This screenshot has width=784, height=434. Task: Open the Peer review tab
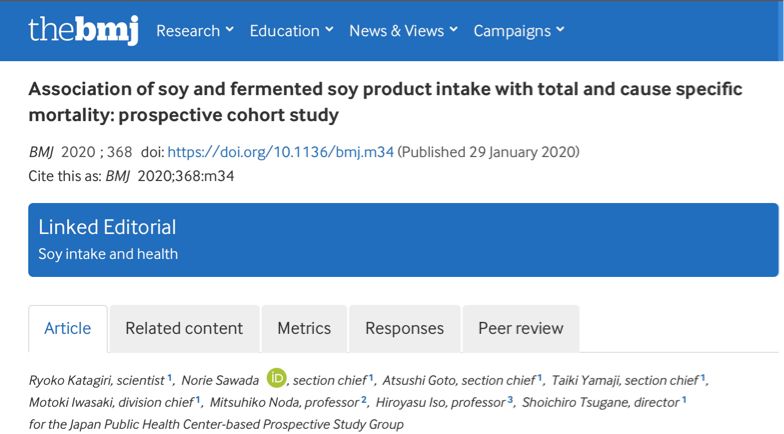(x=520, y=328)
